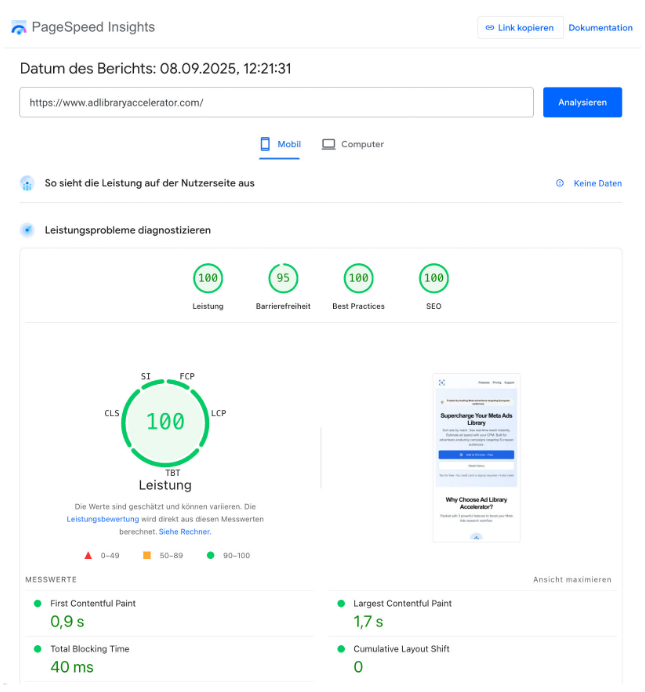Click Ansicht maximieren to expand metrics
This screenshot has height=692, width=645.
(x=572, y=579)
